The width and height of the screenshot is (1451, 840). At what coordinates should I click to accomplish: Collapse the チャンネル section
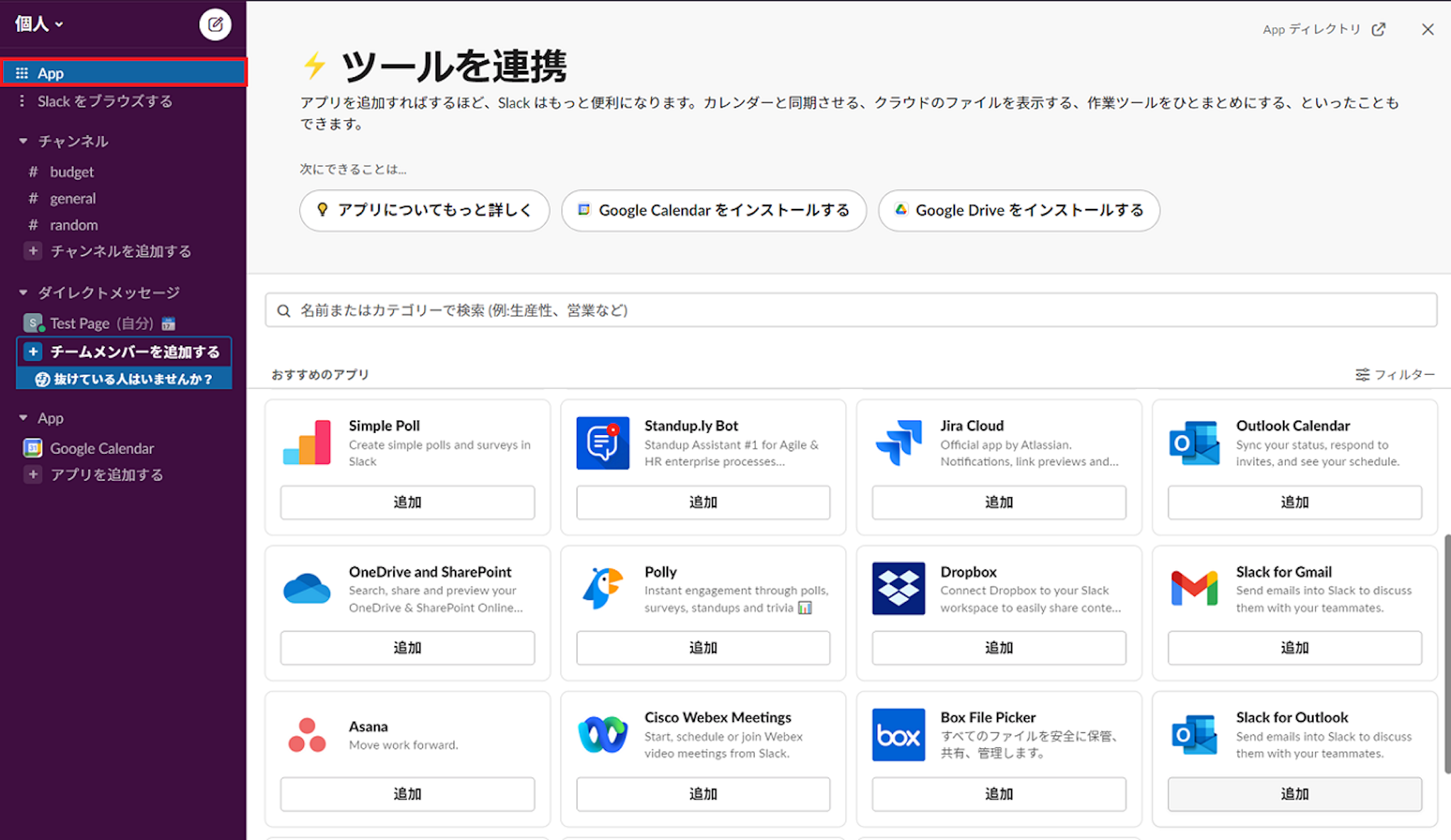pyautogui.click(x=23, y=141)
